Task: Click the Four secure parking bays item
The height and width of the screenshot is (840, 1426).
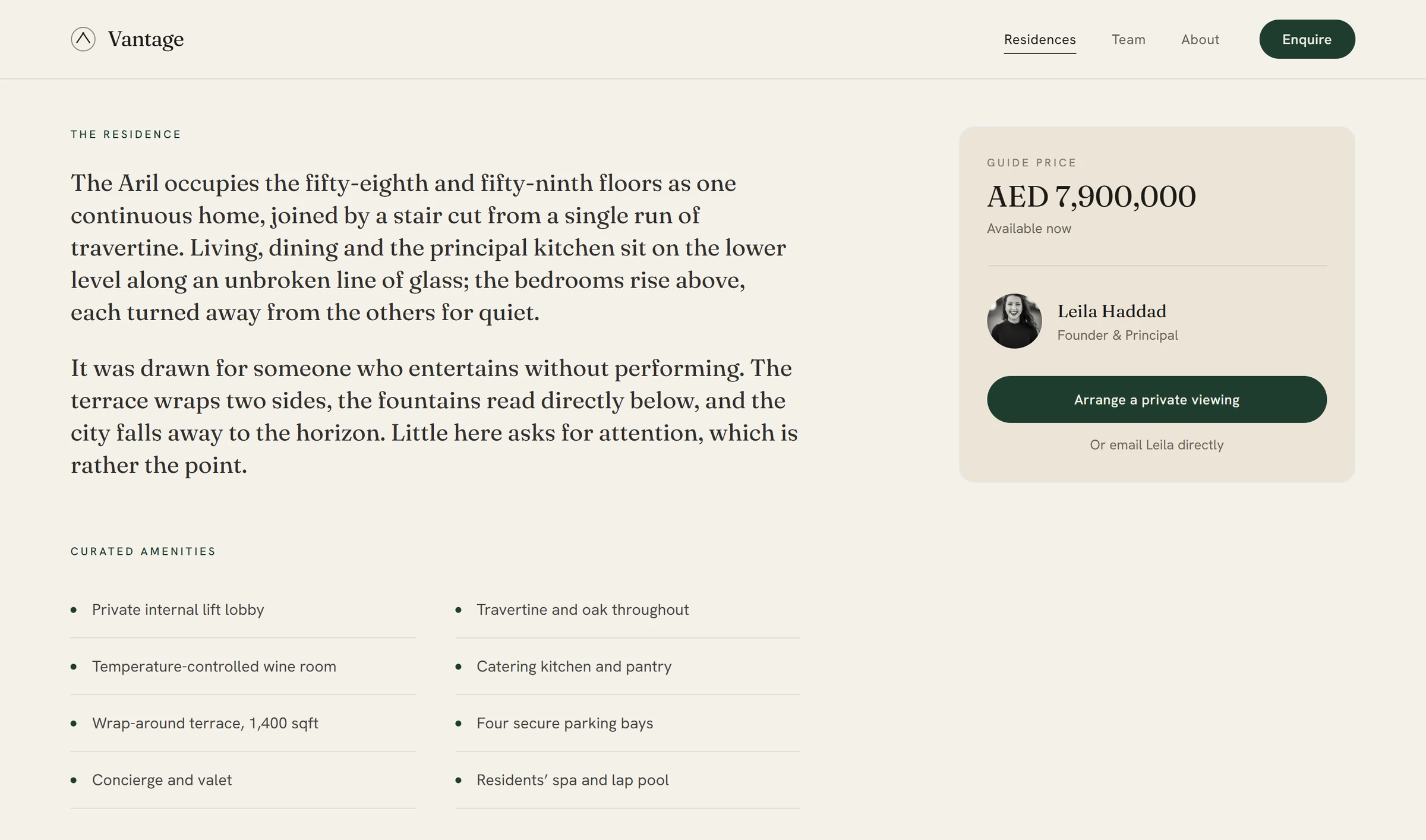Action: pyautogui.click(x=627, y=723)
